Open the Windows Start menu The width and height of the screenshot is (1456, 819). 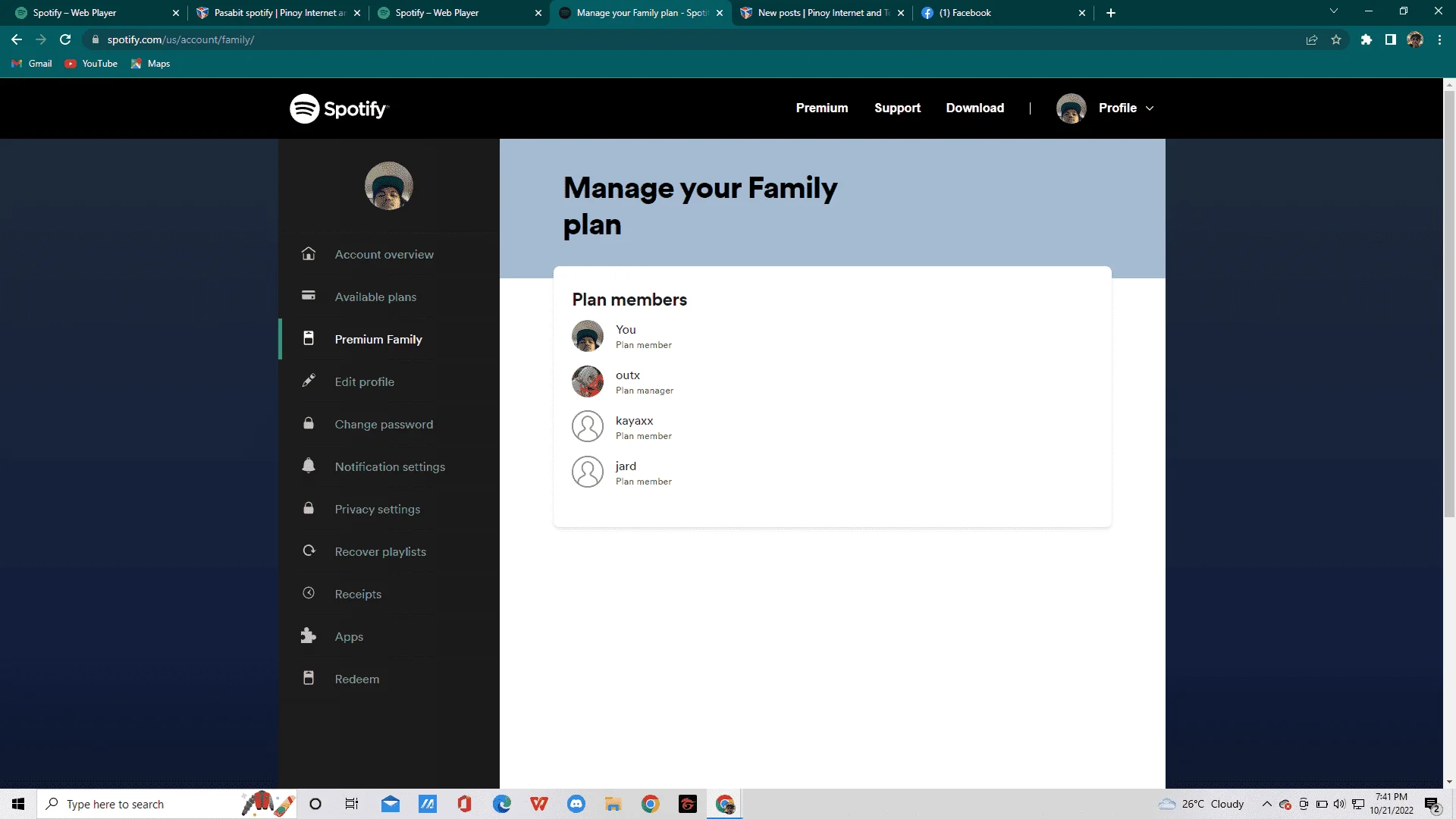(18, 804)
